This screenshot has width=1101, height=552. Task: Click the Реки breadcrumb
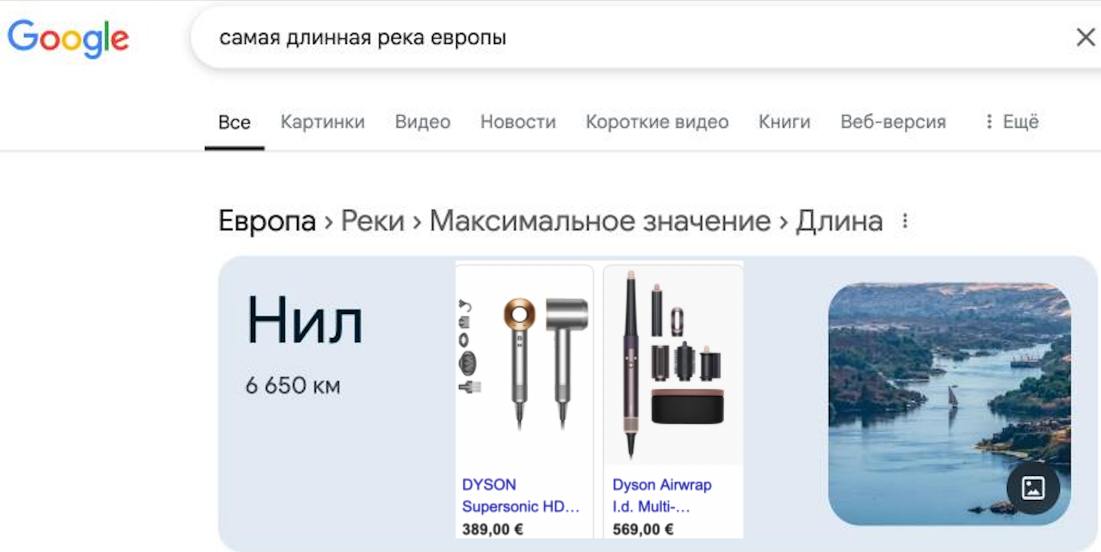pyautogui.click(x=372, y=221)
